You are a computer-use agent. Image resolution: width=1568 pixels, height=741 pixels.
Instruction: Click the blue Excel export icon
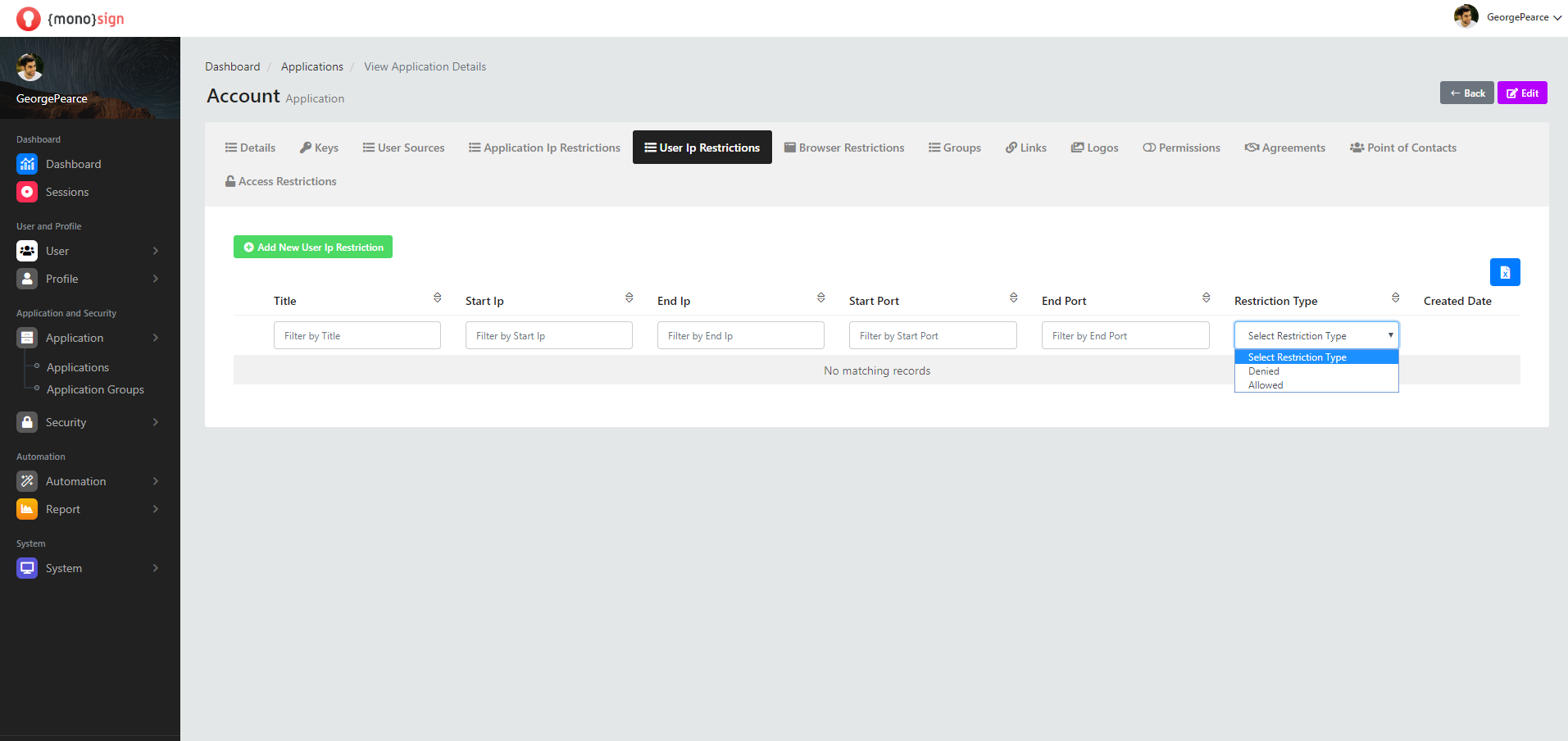pos(1504,272)
